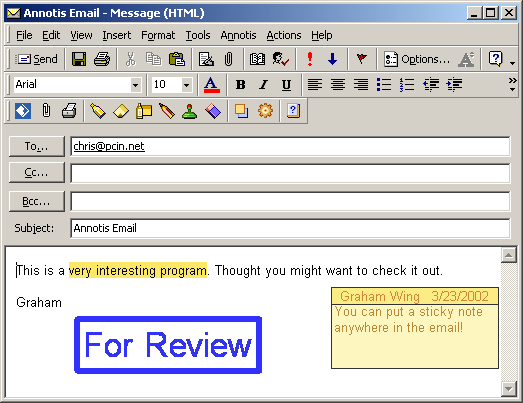The height and width of the screenshot is (403, 523).
Task: Align text left
Action: point(315,85)
